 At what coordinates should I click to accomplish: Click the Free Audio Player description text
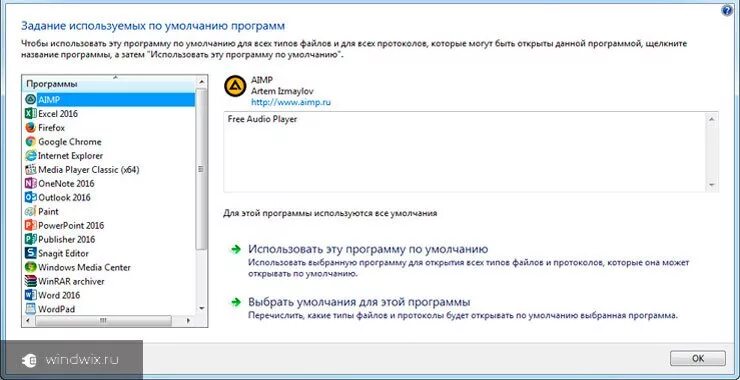click(262, 119)
